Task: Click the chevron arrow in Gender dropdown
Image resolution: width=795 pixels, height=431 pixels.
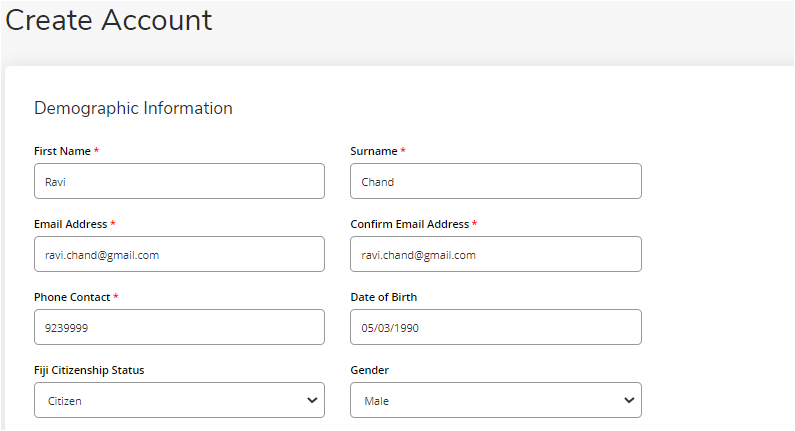Action: point(629,400)
